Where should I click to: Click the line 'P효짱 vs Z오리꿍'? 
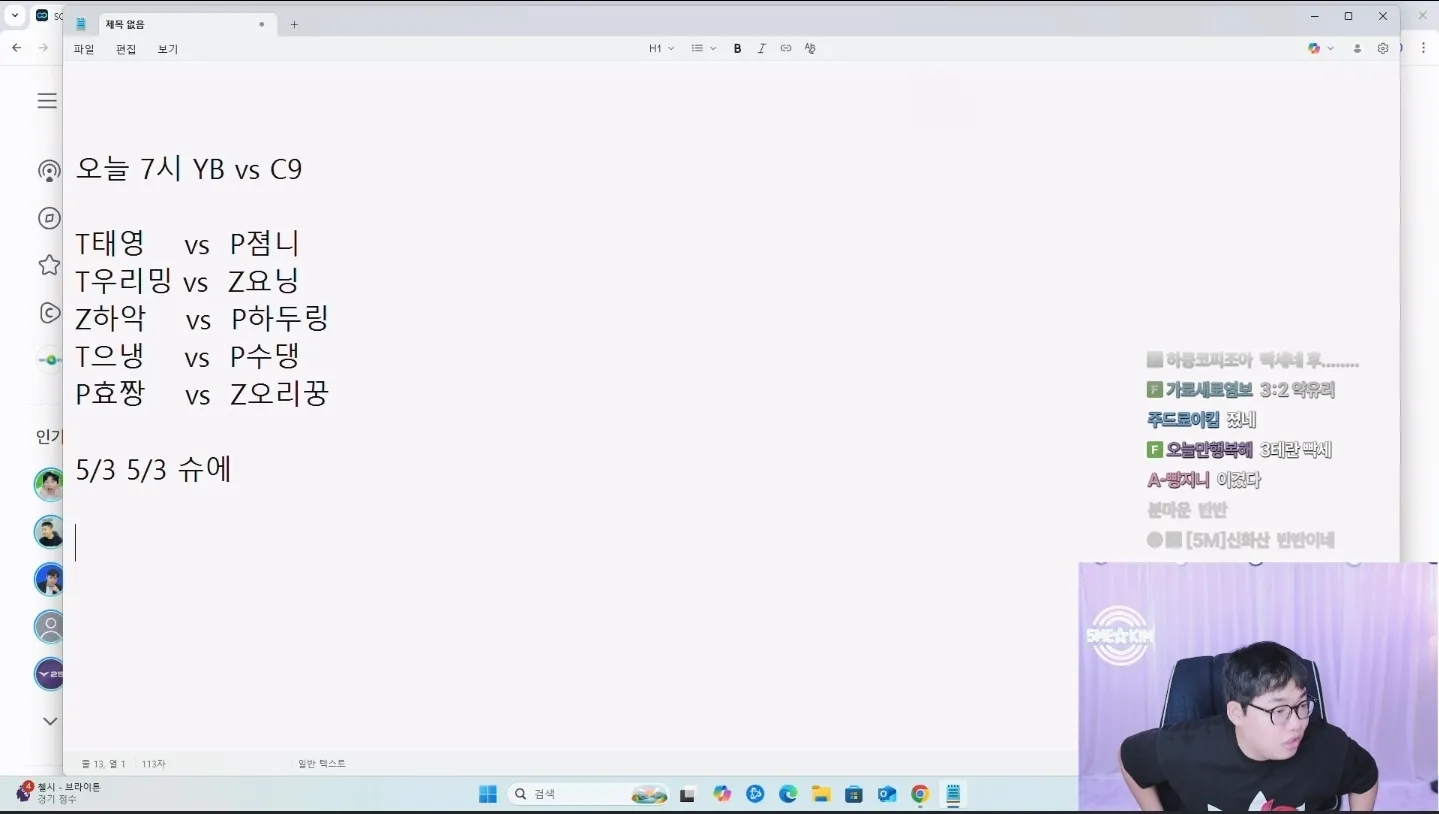click(202, 393)
